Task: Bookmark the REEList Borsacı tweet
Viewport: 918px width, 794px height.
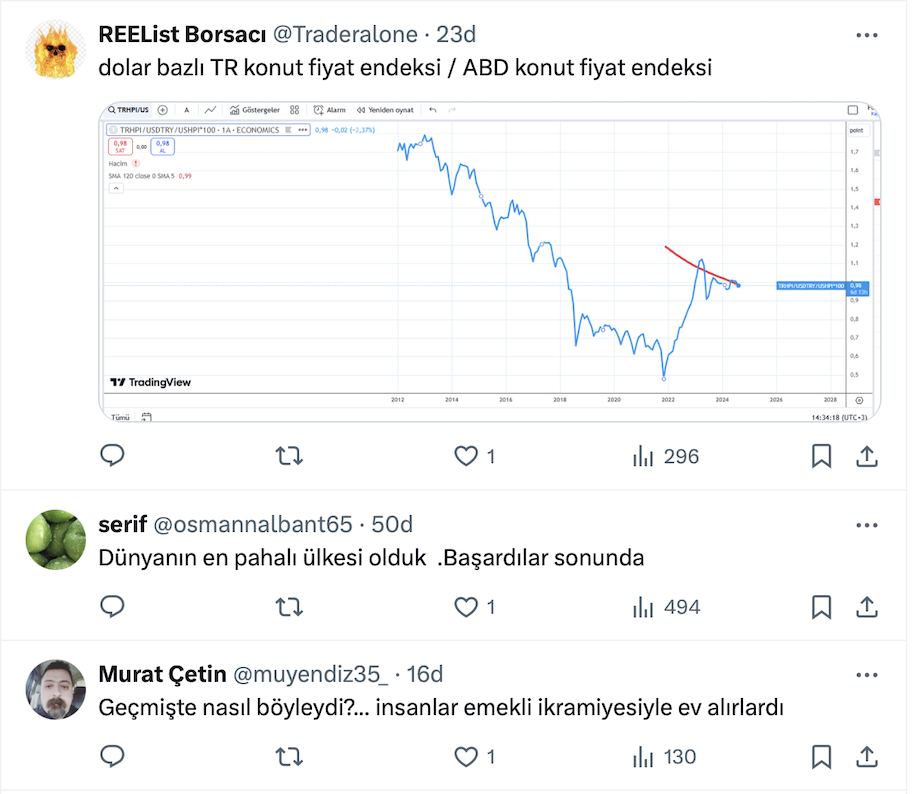Action: (821, 457)
